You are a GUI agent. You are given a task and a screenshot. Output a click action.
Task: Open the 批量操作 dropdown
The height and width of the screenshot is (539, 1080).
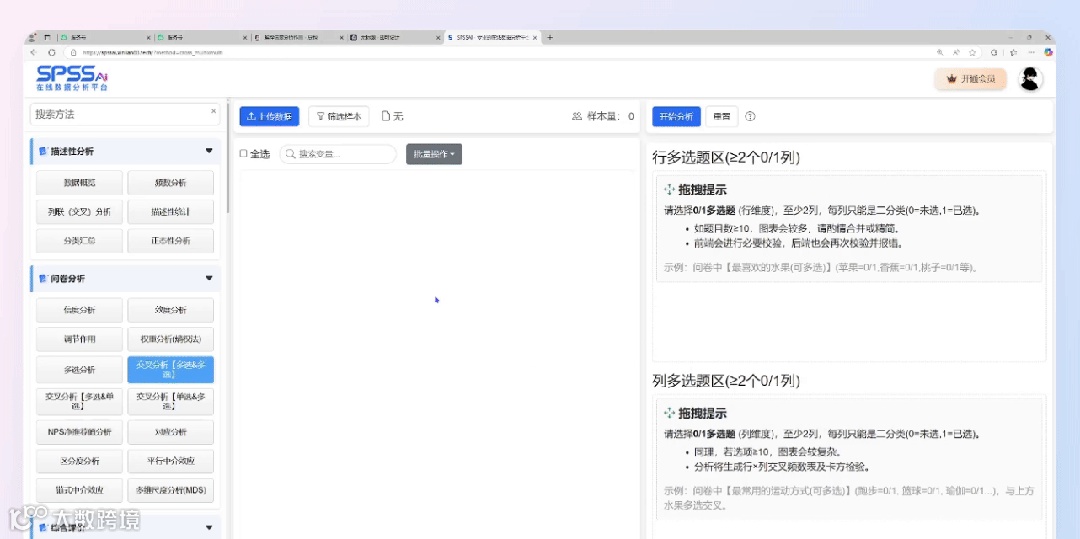coord(434,154)
